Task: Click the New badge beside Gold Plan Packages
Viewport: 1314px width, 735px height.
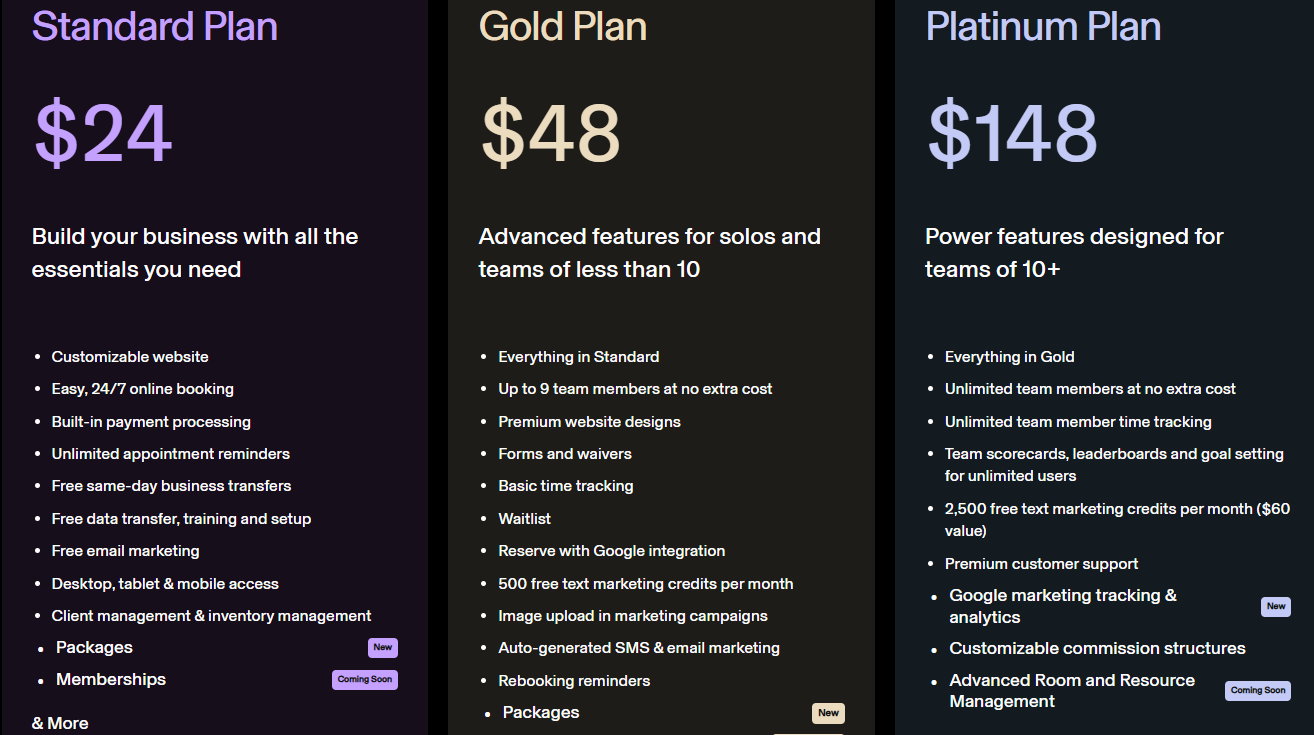Action: click(828, 713)
